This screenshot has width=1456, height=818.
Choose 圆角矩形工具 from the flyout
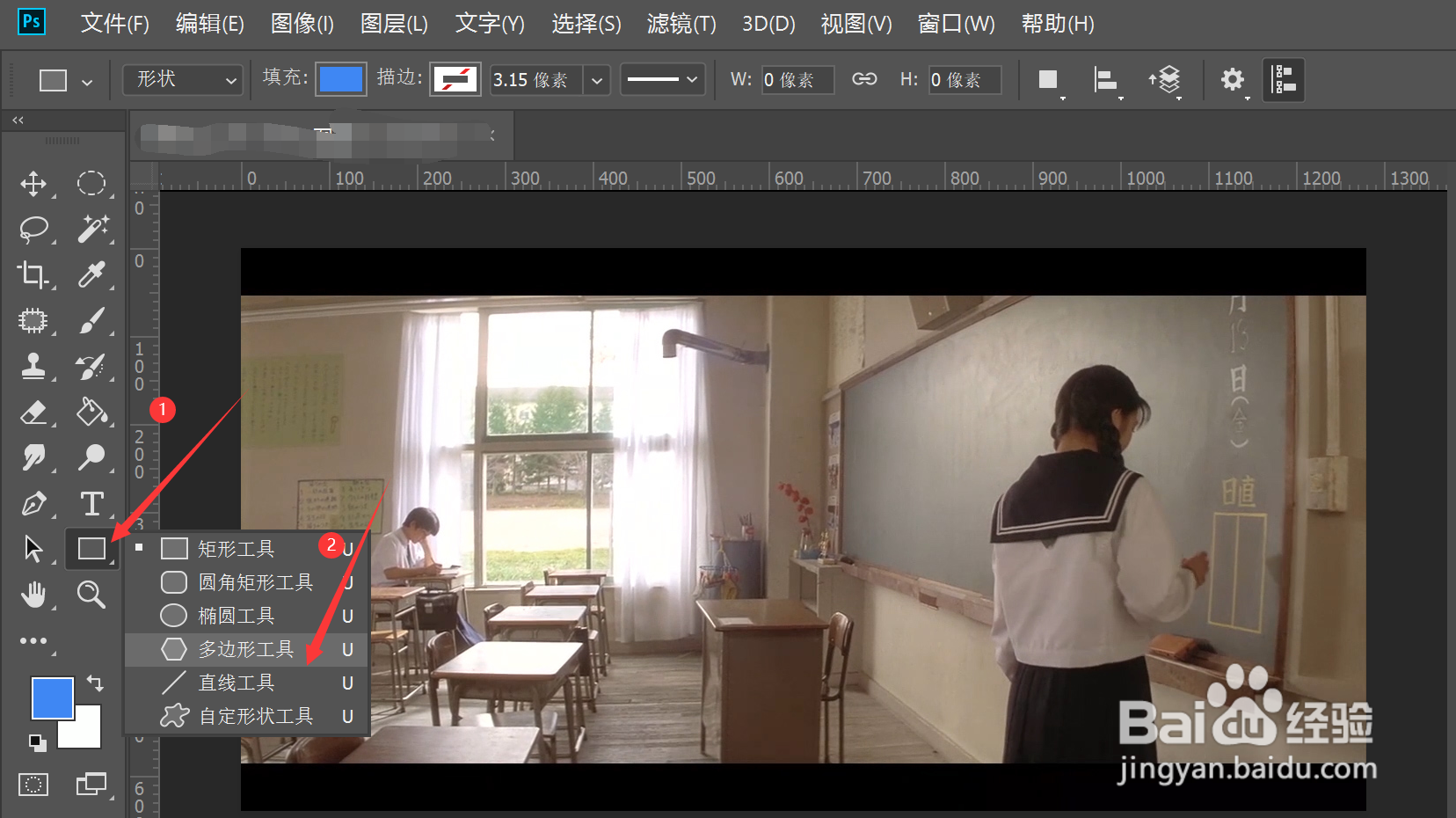[246, 582]
